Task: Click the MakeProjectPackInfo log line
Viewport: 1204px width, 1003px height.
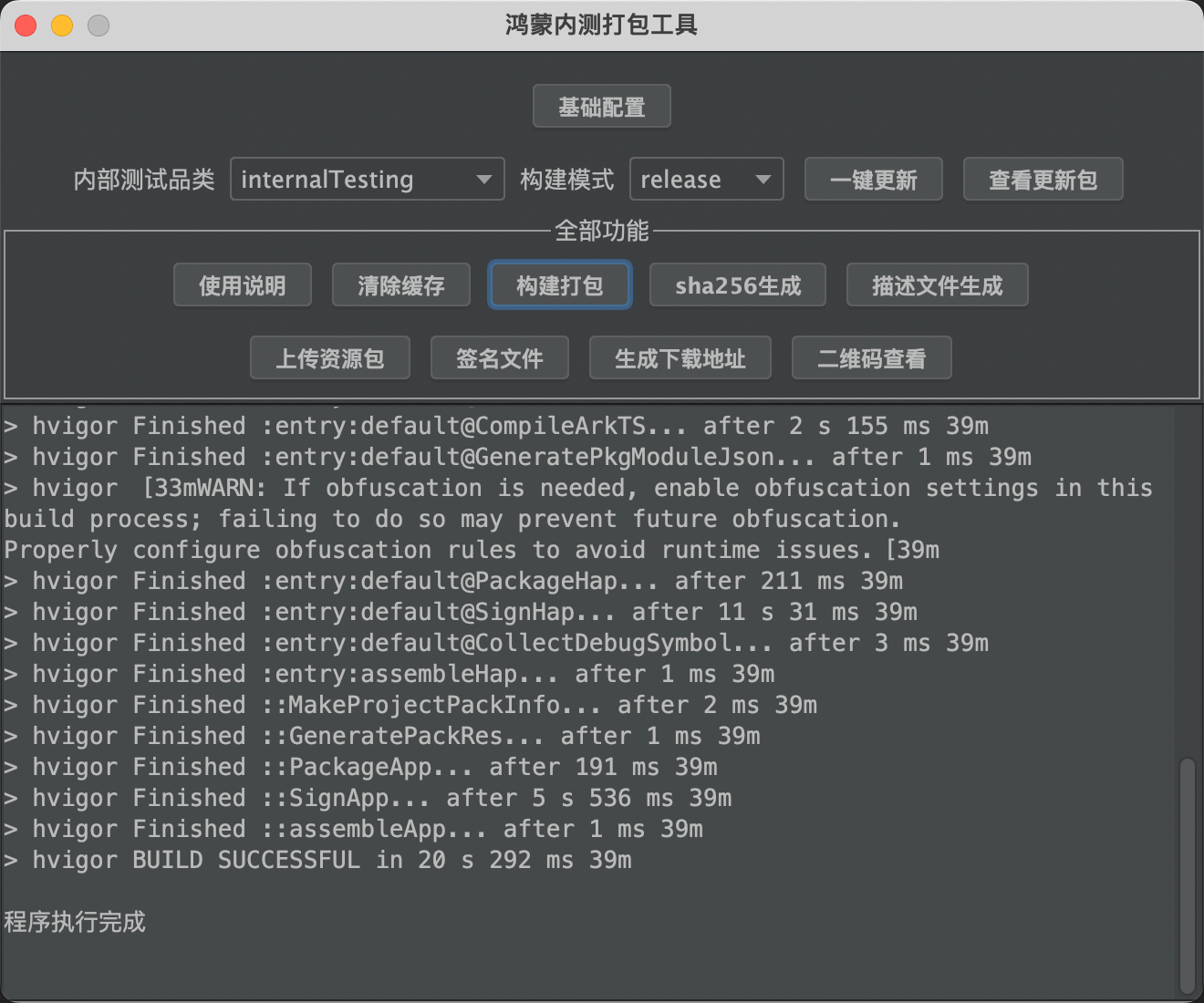Action: pyautogui.click(x=410, y=705)
